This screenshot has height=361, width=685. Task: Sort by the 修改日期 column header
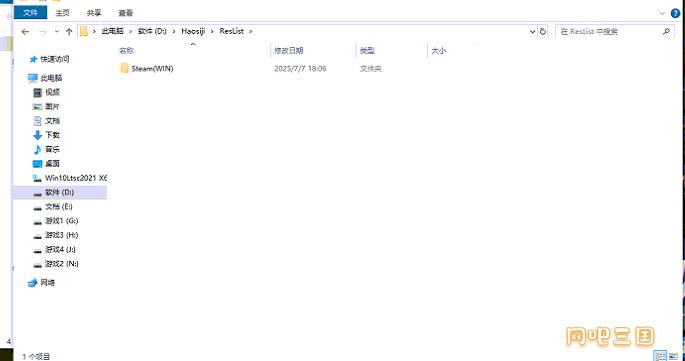288,51
